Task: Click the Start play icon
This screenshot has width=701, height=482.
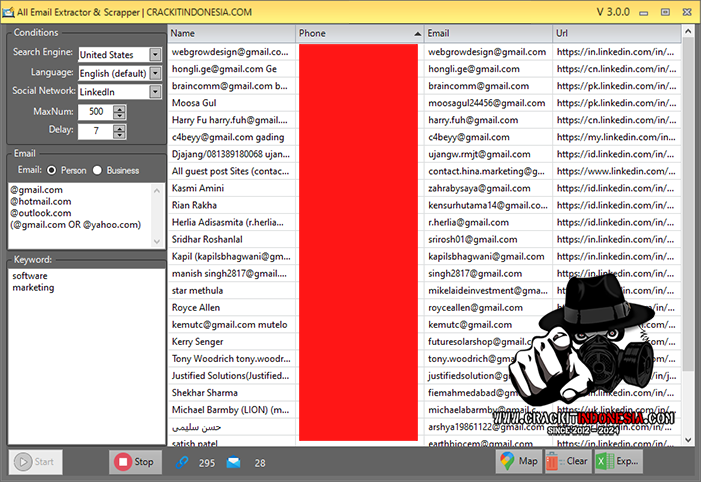Action: pyautogui.click(x=22, y=462)
